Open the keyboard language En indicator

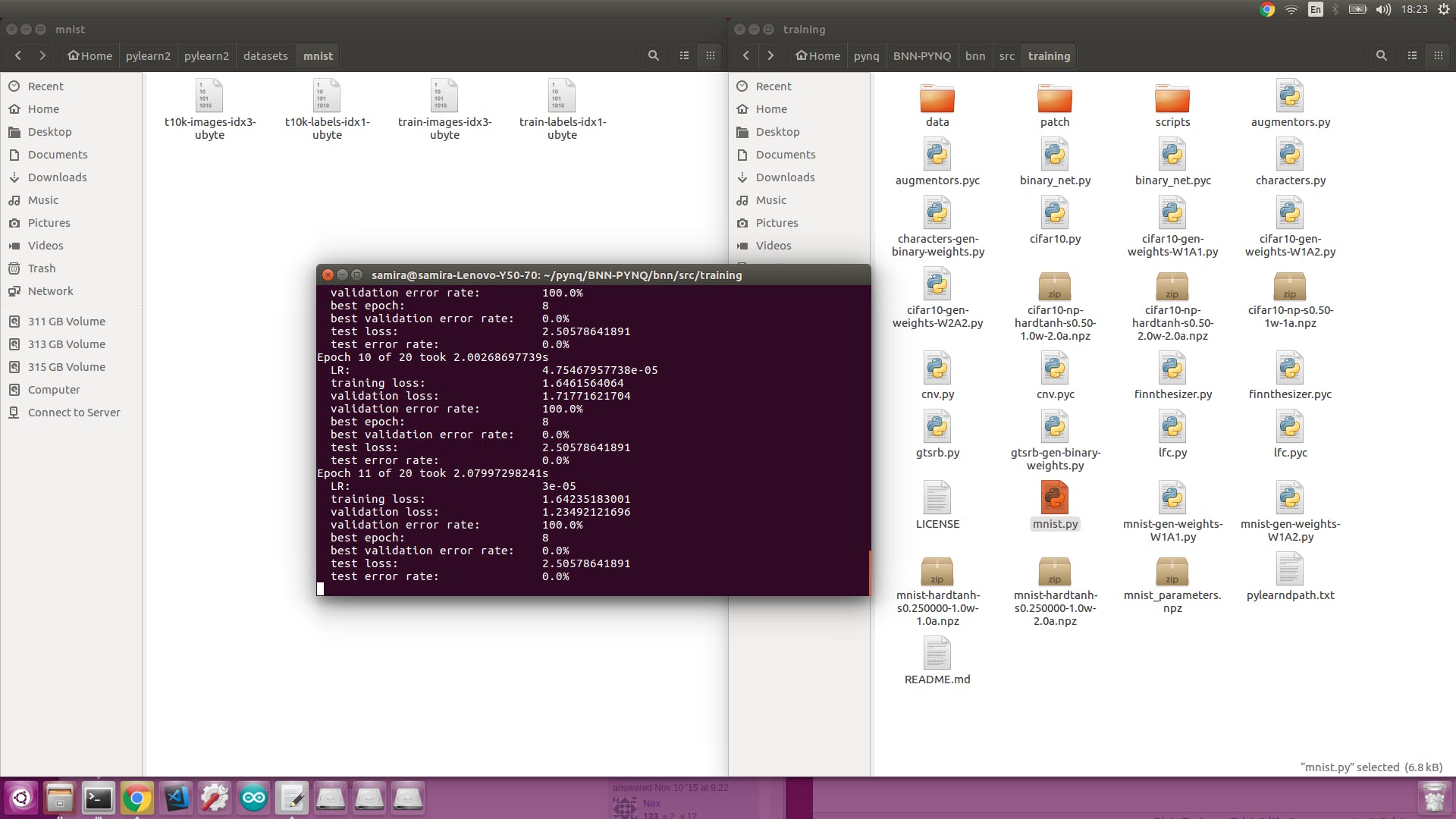pos(1316,9)
